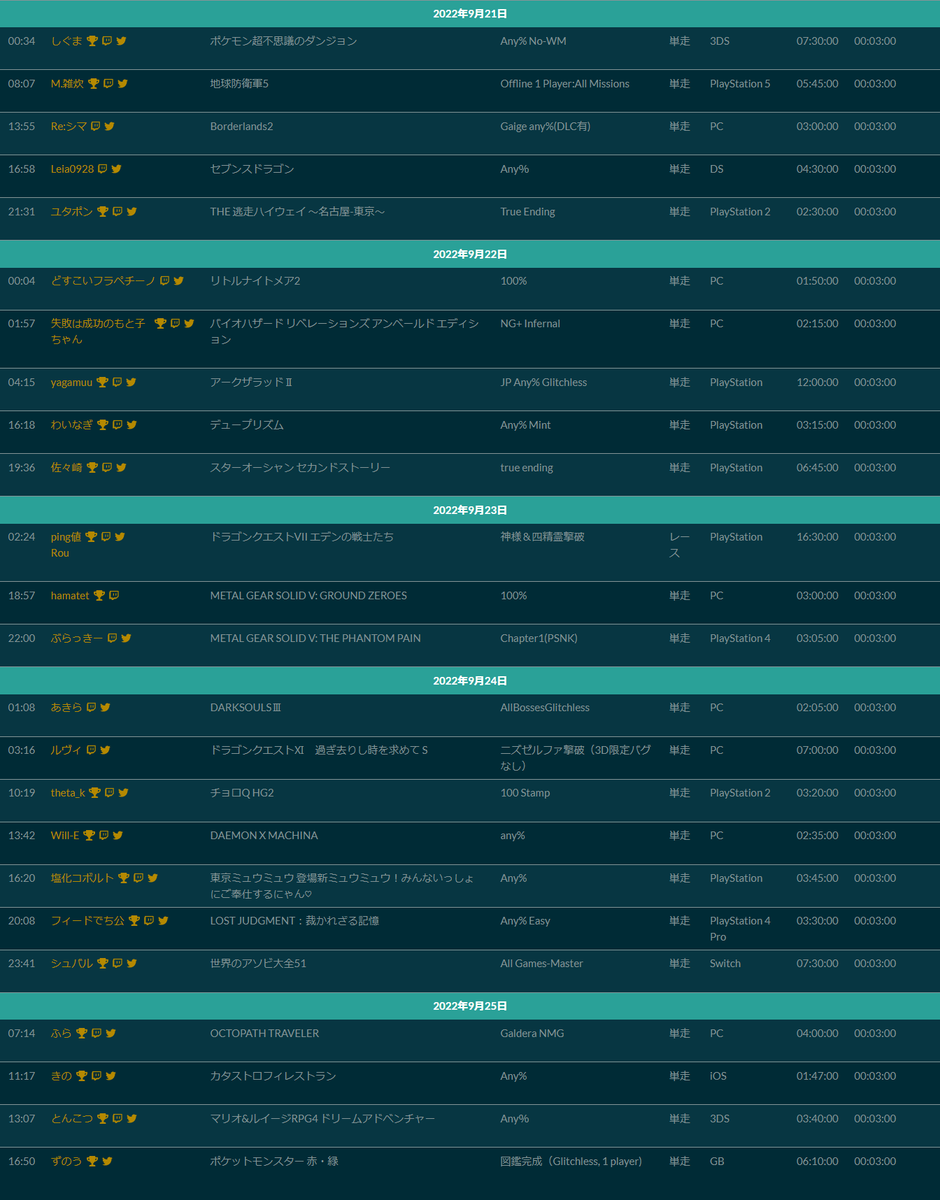Open 佐々崎's Twitter icon
The width and height of the screenshot is (940, 1200).
coord(121,467)
